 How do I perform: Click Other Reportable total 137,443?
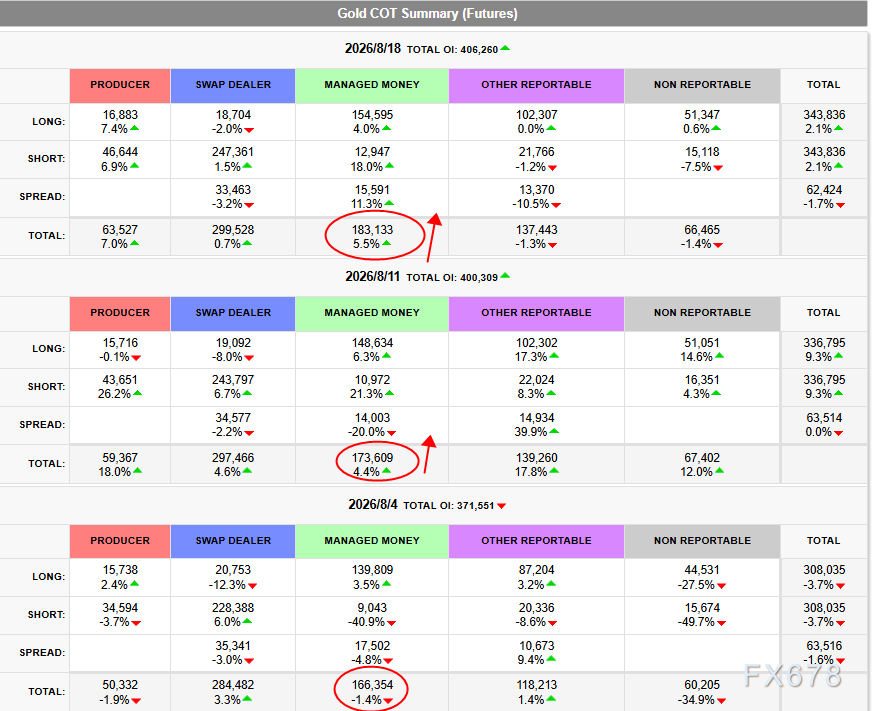pos(536,230)
